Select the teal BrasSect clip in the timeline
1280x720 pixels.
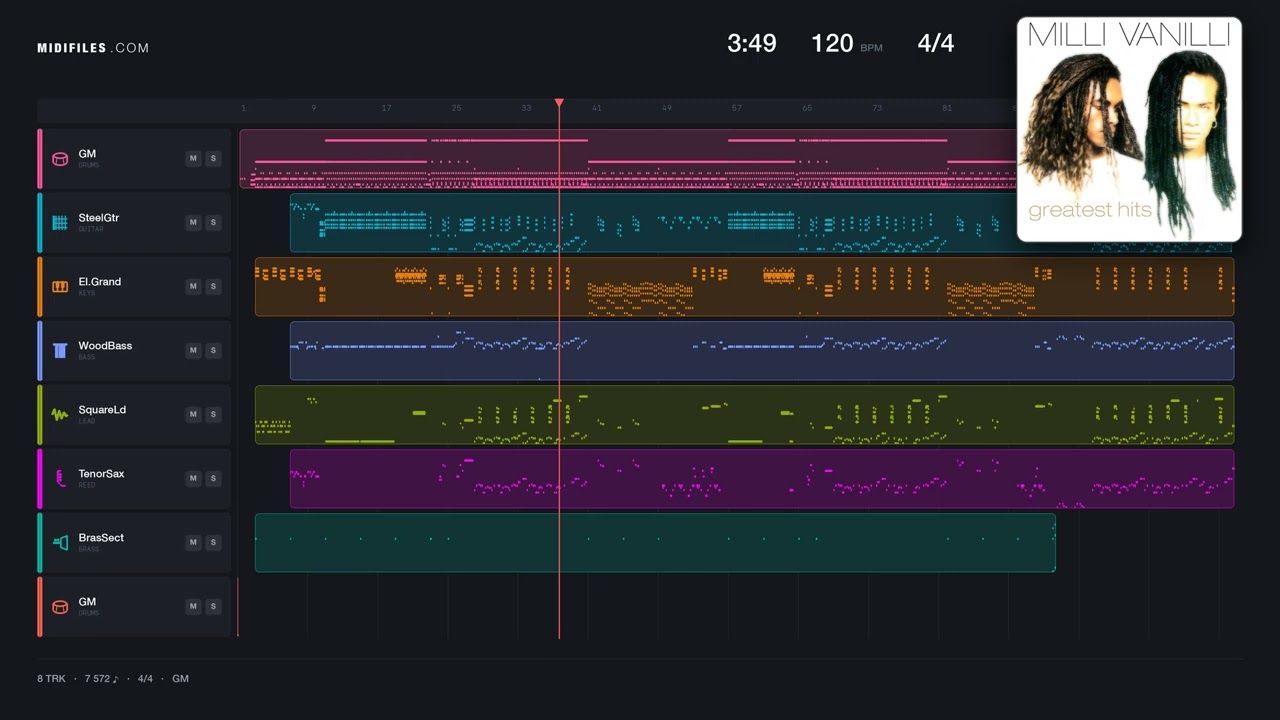pyautogui.click(x=655, y=543)
